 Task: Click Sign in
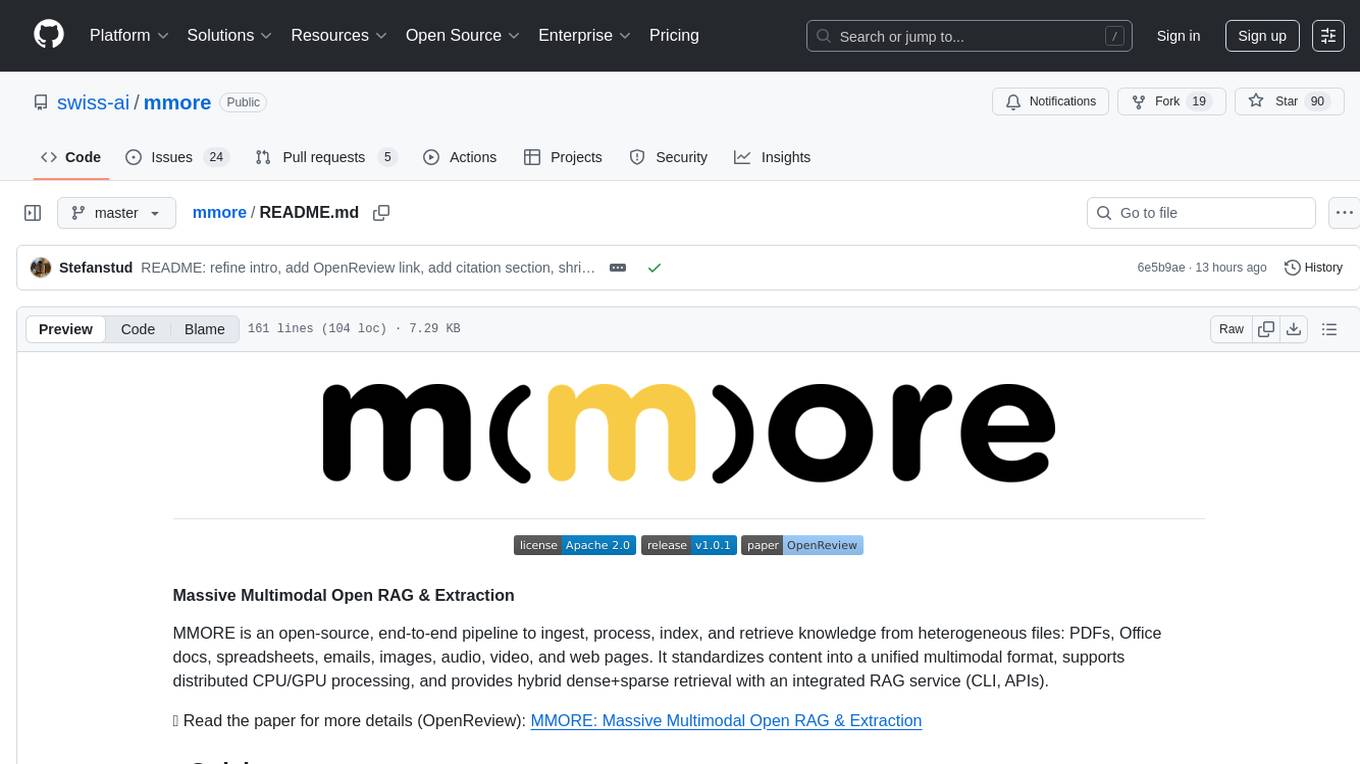[1178, 36]
